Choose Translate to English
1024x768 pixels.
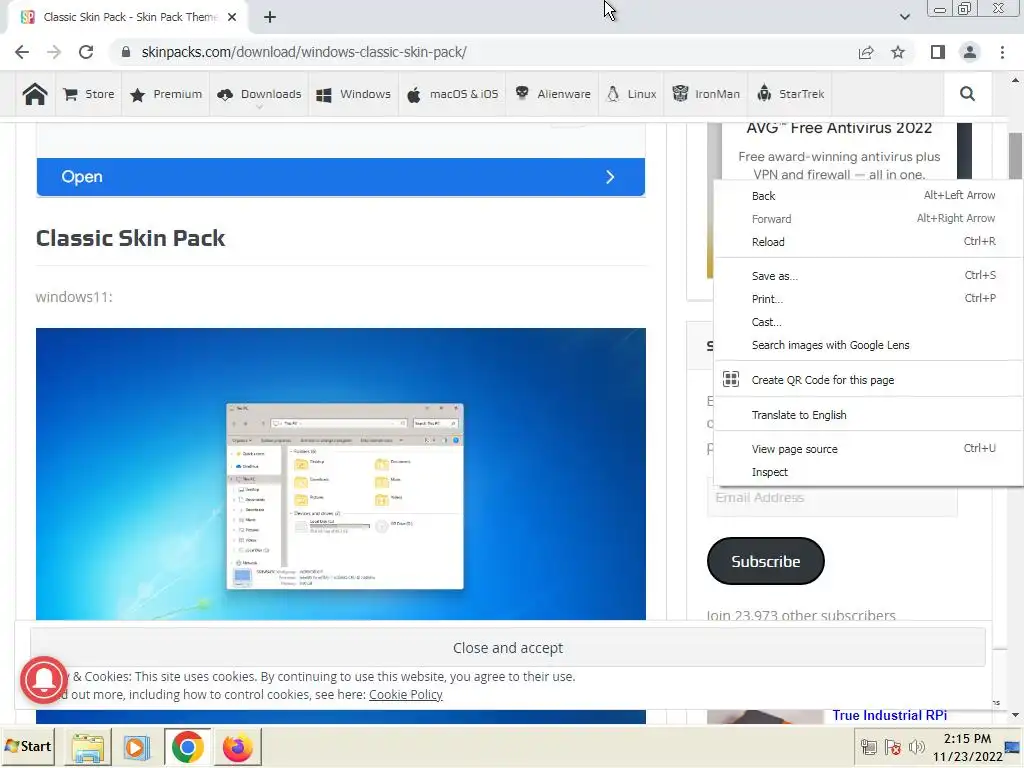[x=869, y=415]
